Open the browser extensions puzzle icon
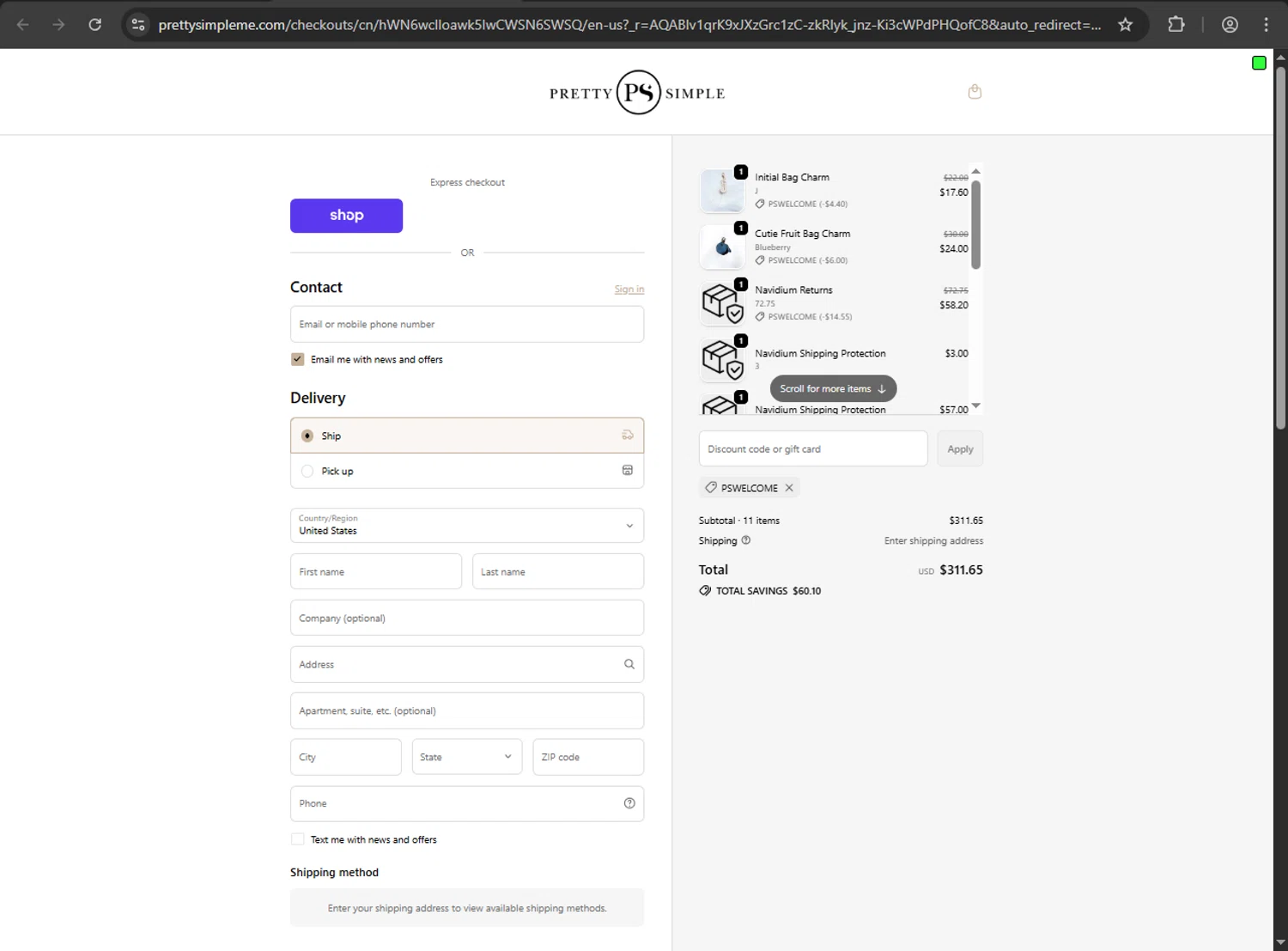 (x=1176, y=24)
